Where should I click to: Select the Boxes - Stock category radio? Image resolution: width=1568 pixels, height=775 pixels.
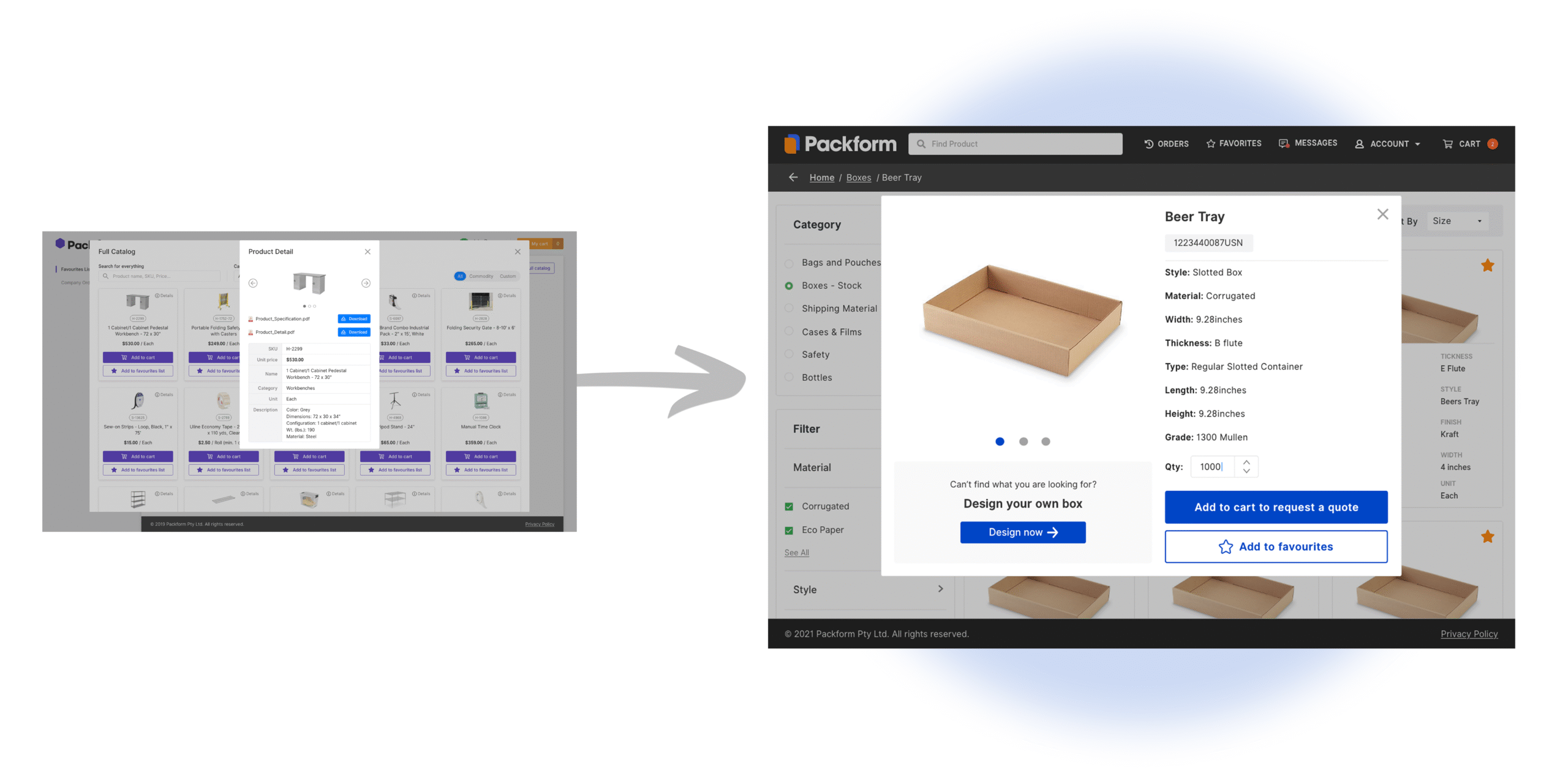tap(789, 286)
